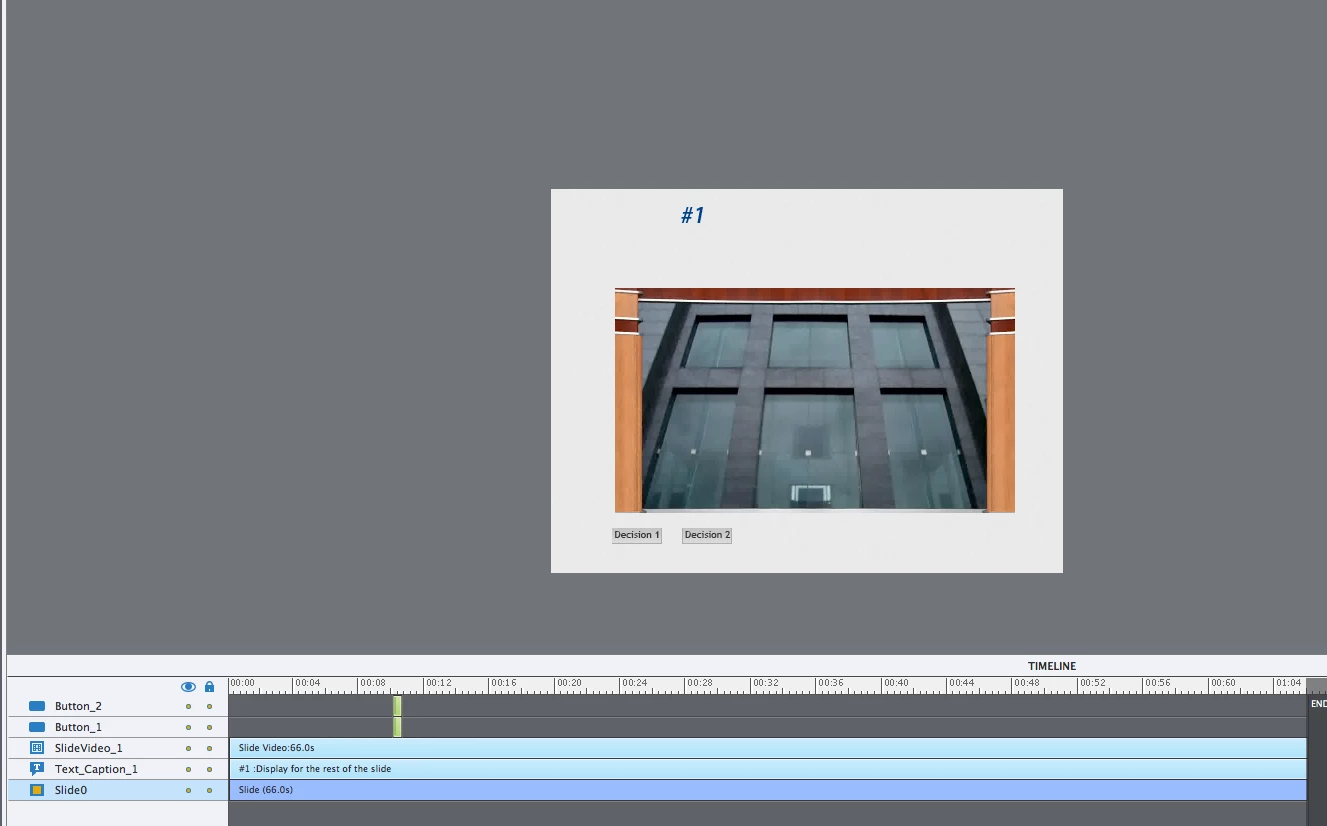Select the Button_2 layer icon
This screenshot has height=826, width=1327.
tap(37, 706)
